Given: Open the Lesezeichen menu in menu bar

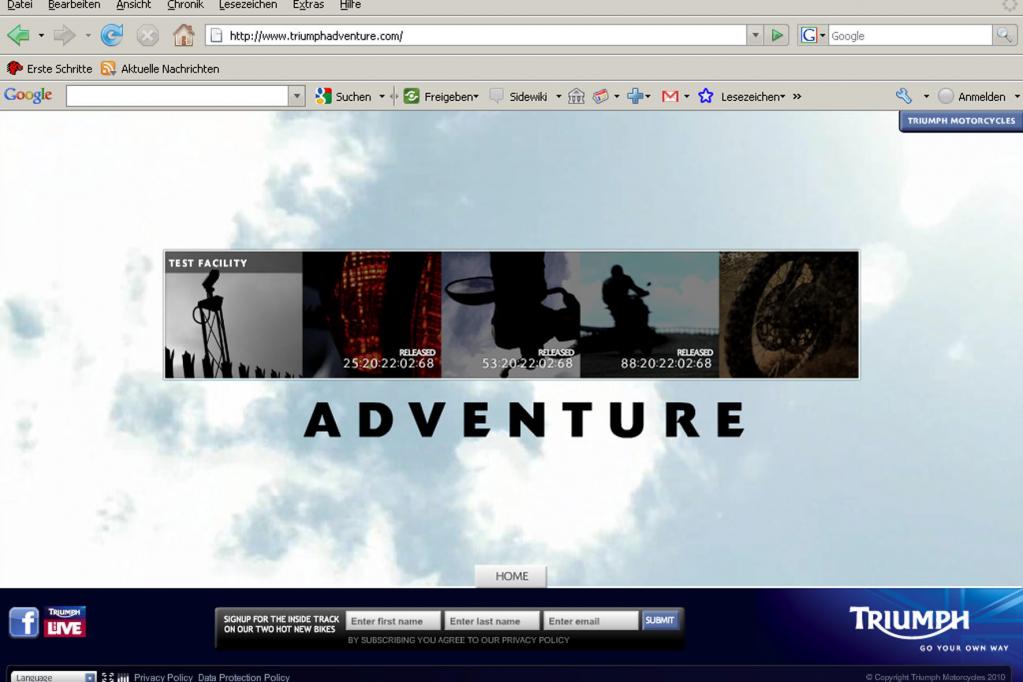Looking at the screenshot, I should [248, 5].
